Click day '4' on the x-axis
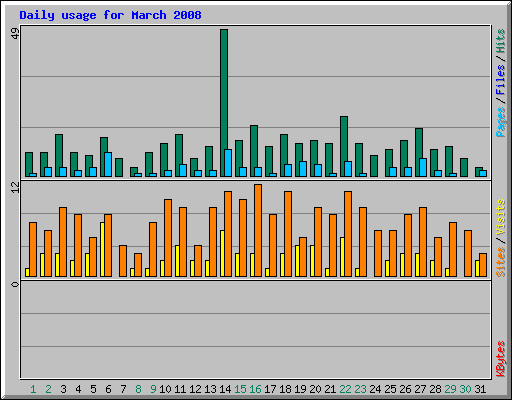 (x=78, y=389)
